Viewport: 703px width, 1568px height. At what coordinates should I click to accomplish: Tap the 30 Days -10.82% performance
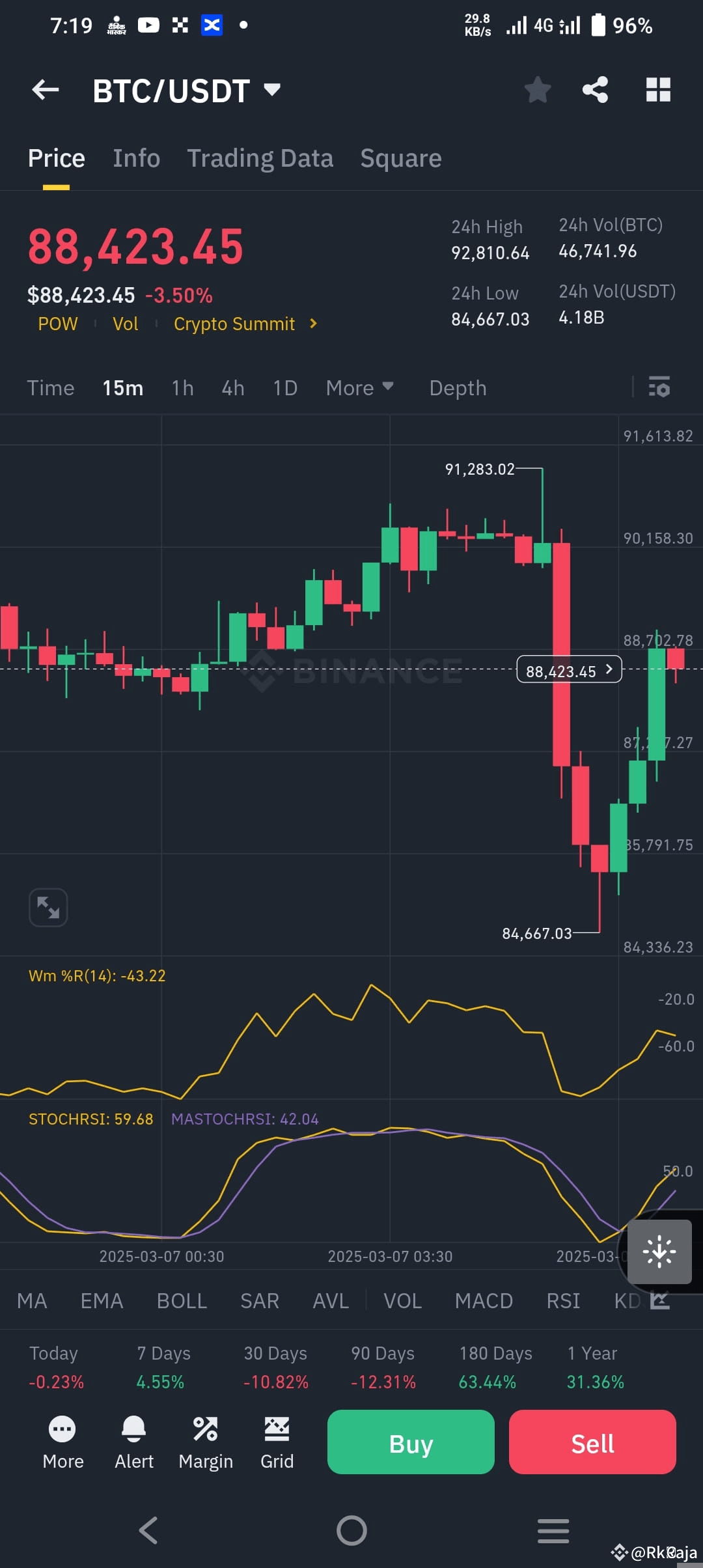coord(275,1367)
